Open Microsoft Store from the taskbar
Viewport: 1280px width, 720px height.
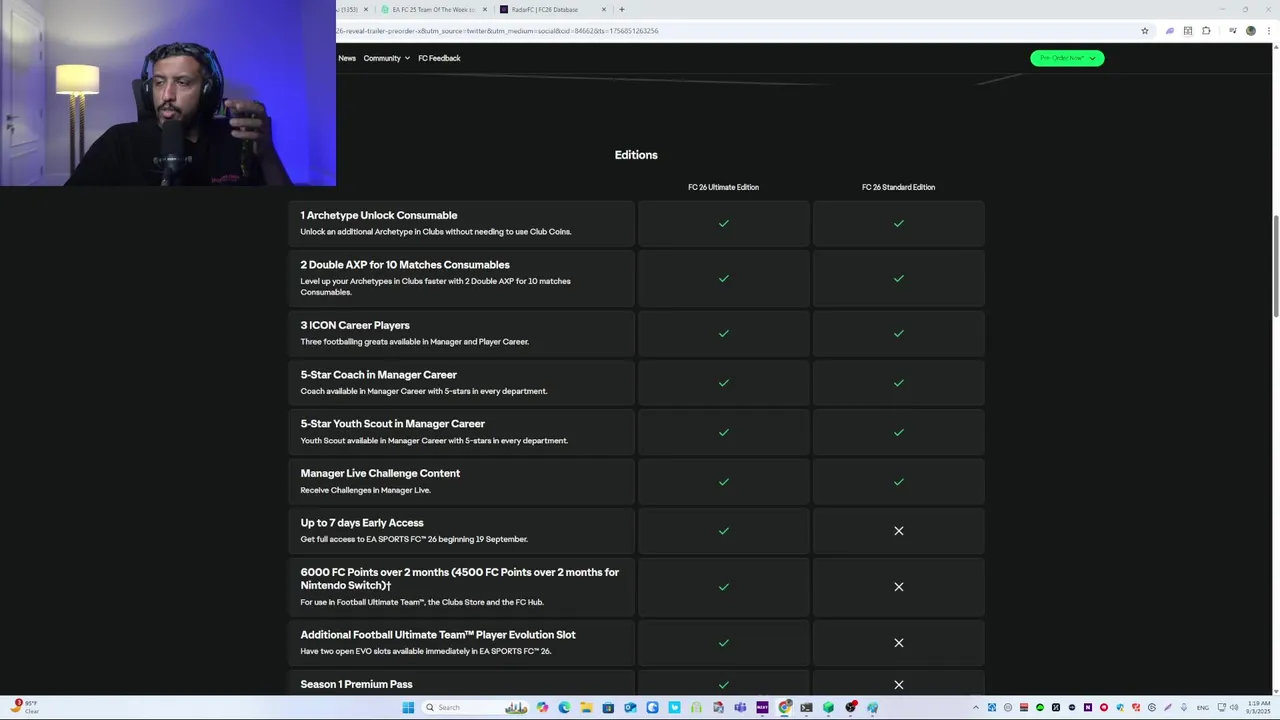(x=608, y=708)
